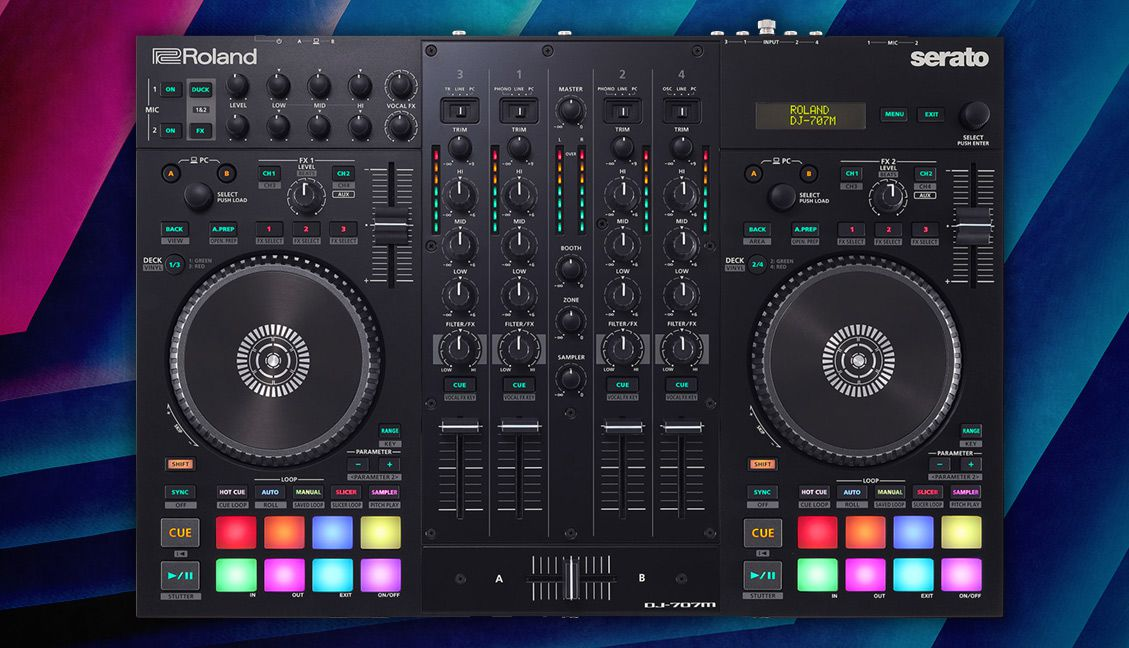The width and height of the screenshot is (1129, 648).
Task: Enable headphone CUE for mixer channel 3
Action: 459,384
